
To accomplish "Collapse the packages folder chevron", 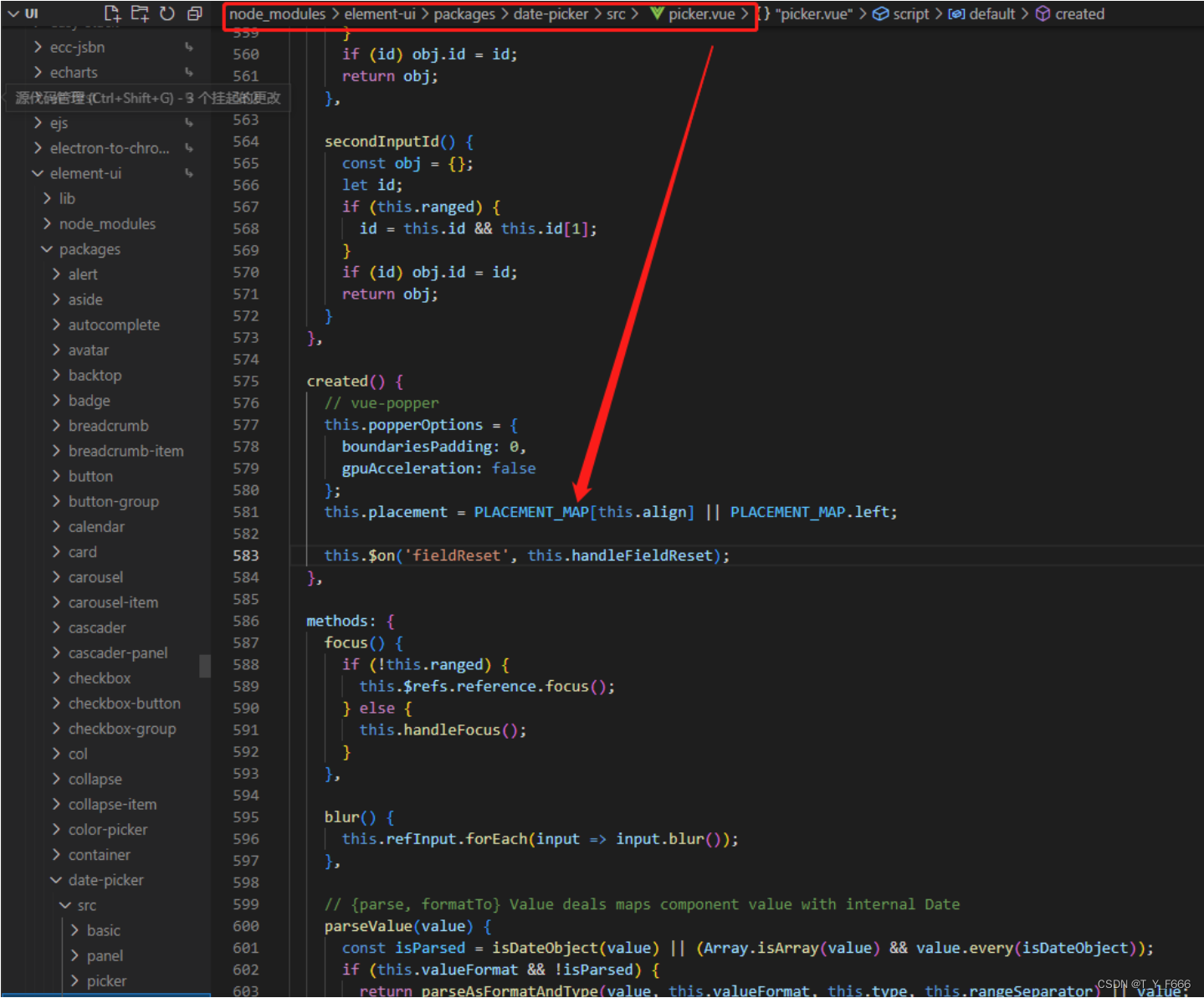I will pos(47,249).
